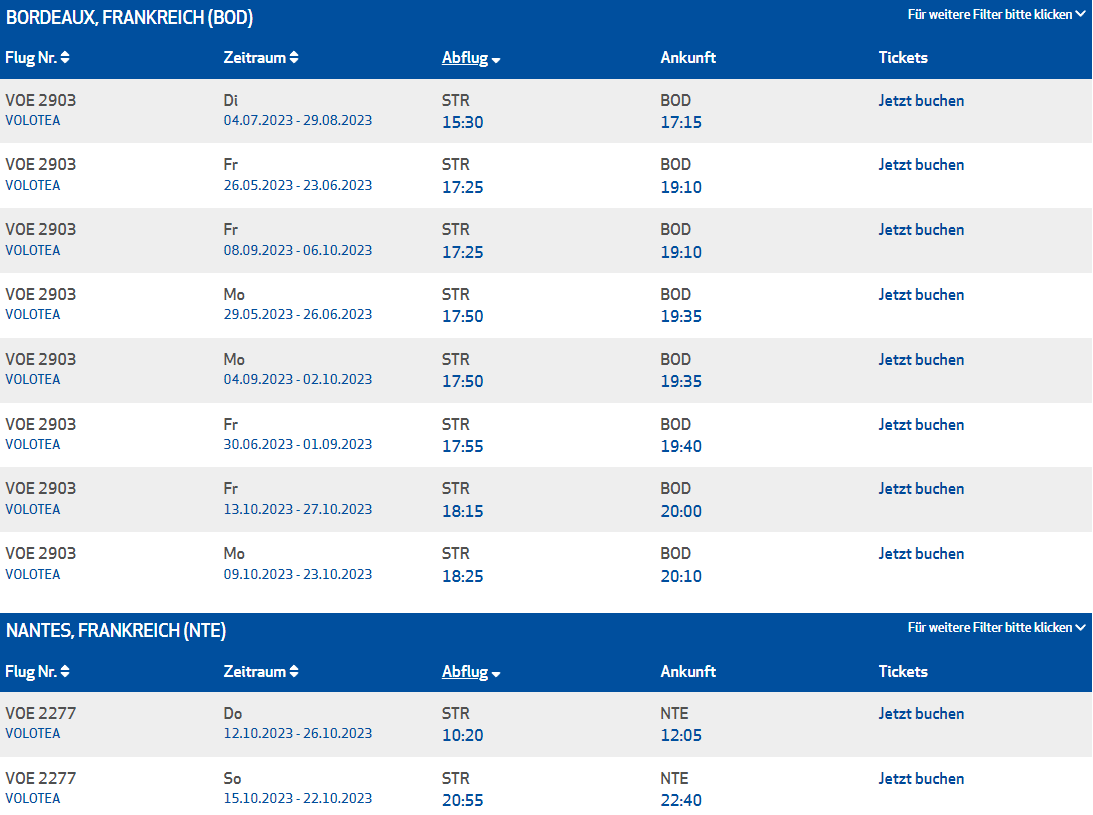Click Abflug sort arrow in Bordeaux table

pos(496,60)
